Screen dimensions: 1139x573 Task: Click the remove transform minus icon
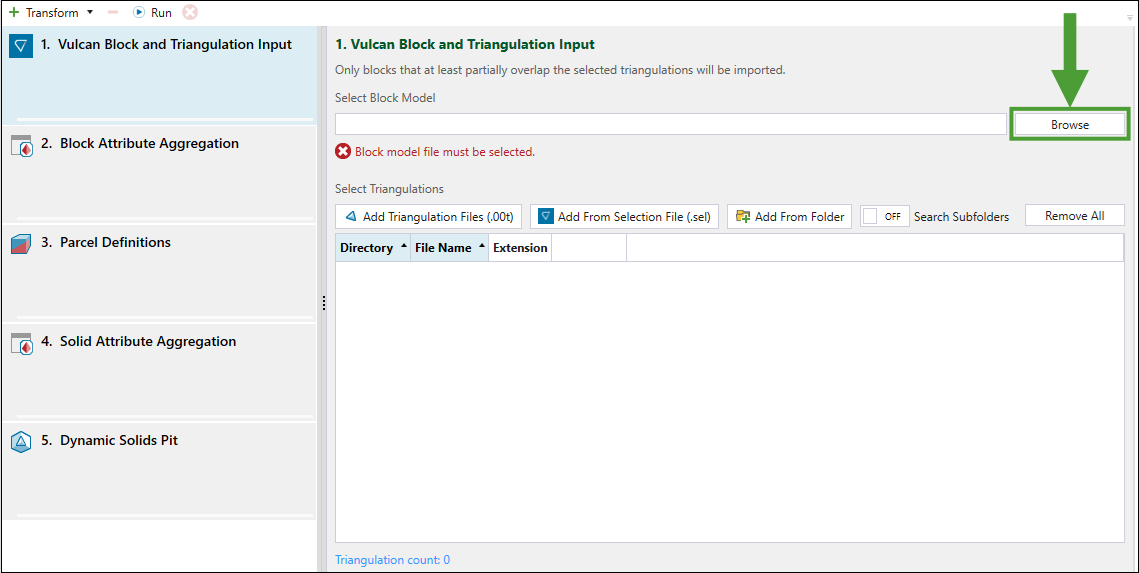pyautogui.click(x=113, y=12)
